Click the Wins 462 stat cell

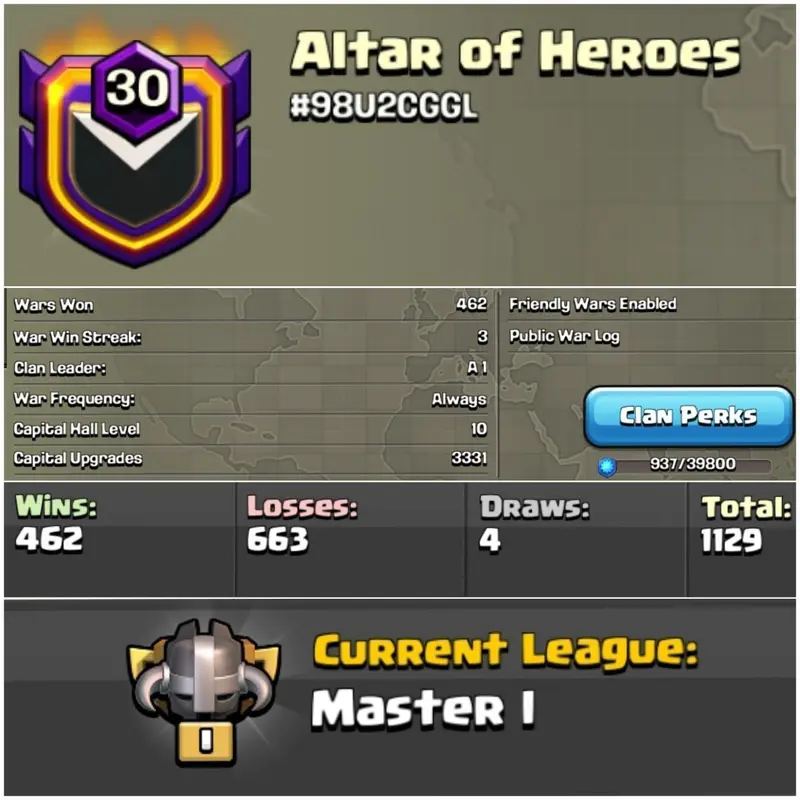click(119, 539)
